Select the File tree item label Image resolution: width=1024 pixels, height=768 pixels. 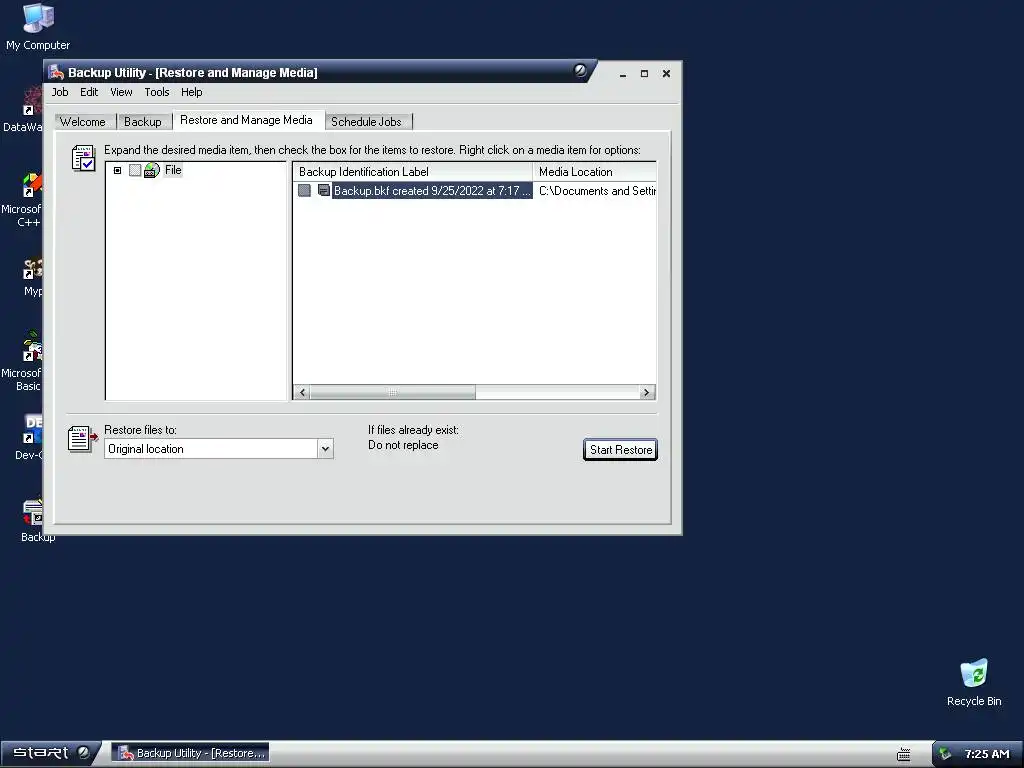173,170
